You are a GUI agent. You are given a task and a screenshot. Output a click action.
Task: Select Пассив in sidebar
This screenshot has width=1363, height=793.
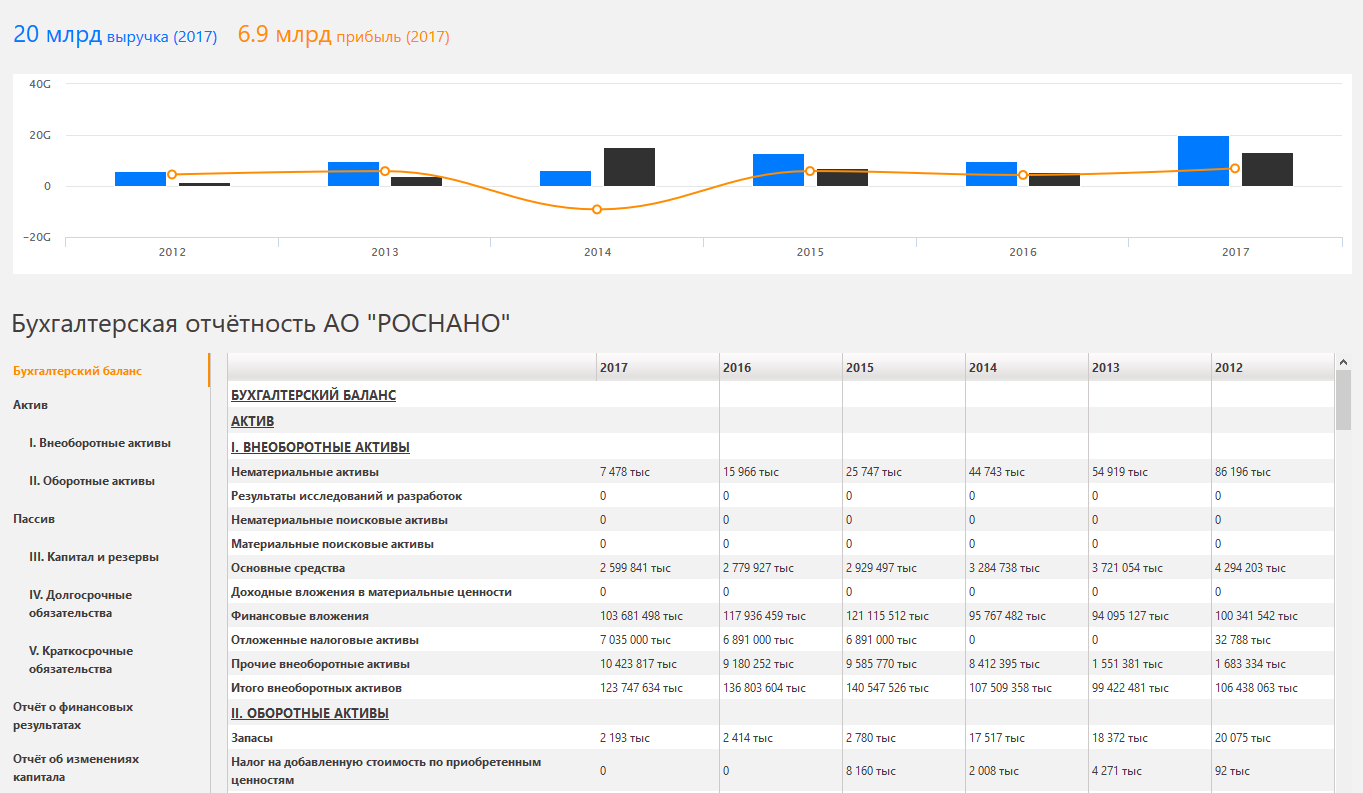click(x=34, y=519)
